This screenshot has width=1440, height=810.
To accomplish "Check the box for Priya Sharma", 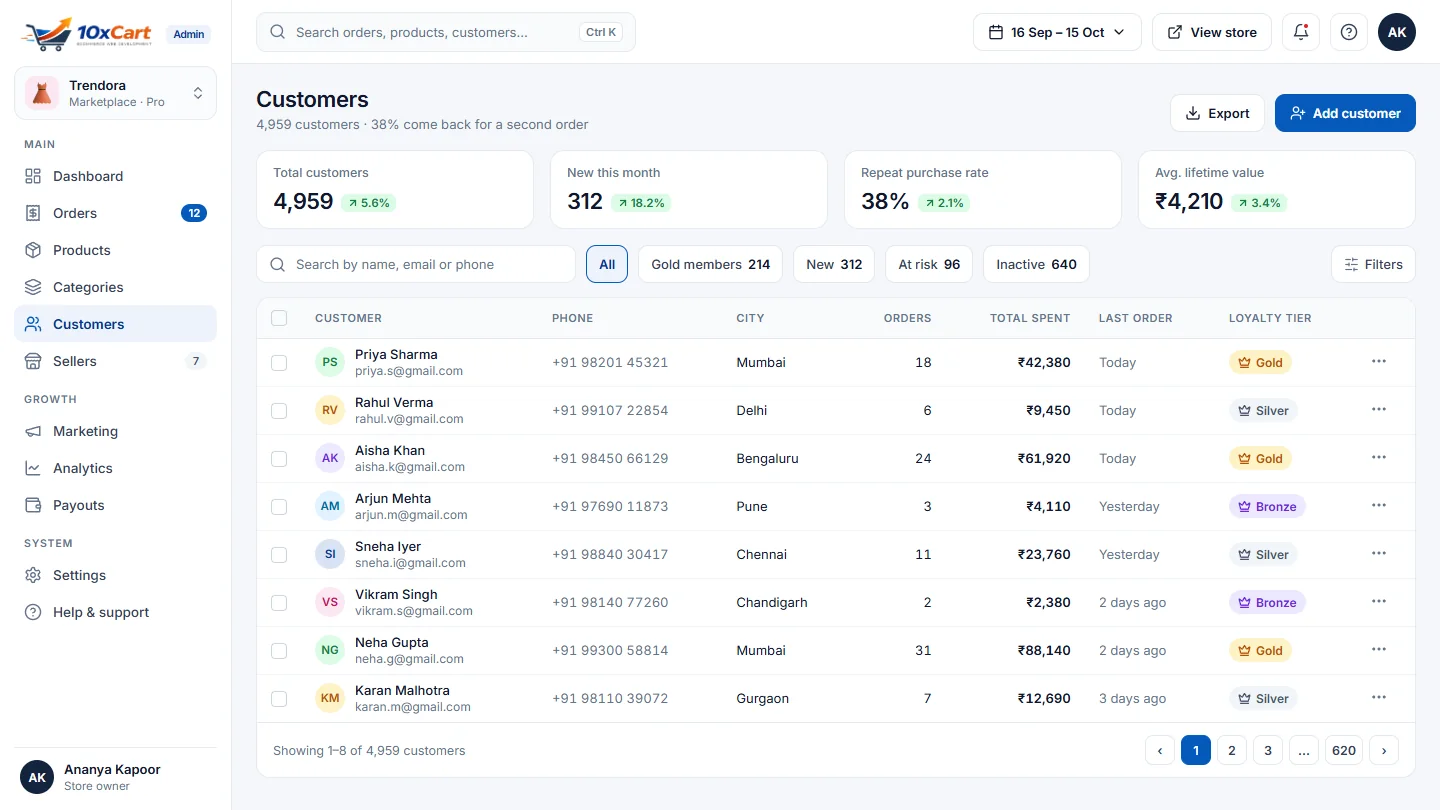I will pos(279,362).
